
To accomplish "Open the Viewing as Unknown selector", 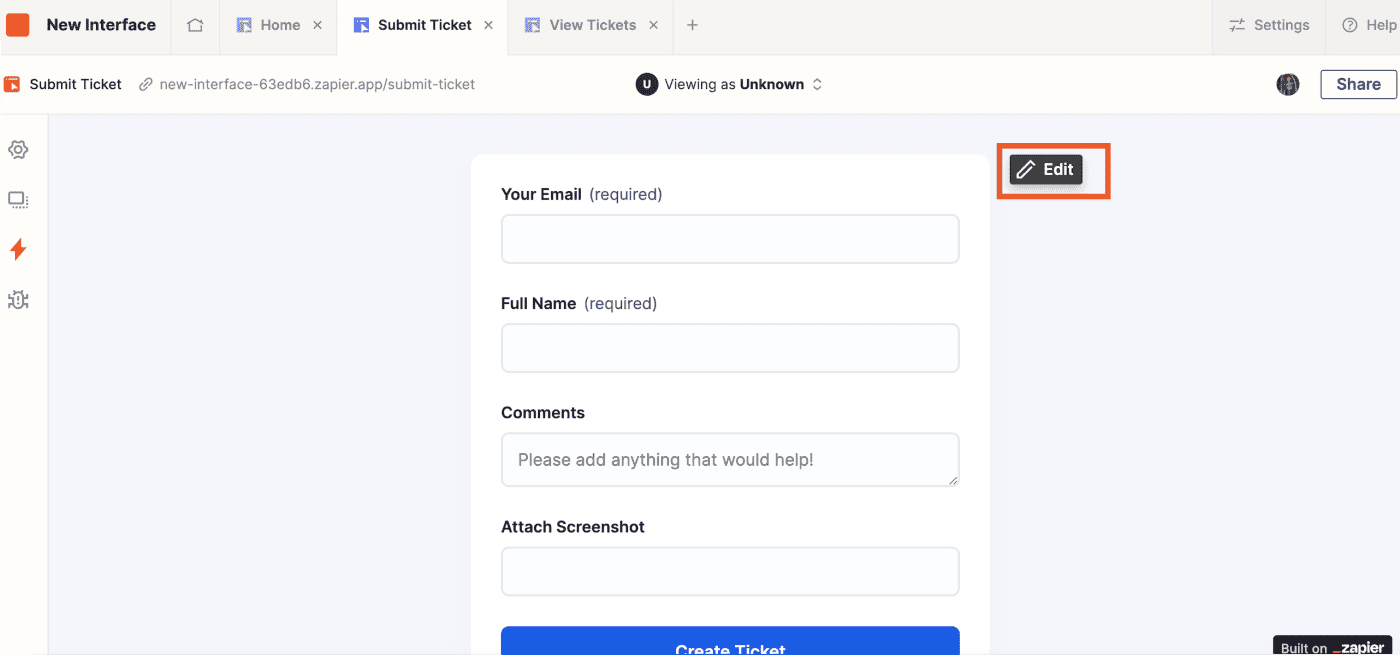I will click(x=730, y=84).
